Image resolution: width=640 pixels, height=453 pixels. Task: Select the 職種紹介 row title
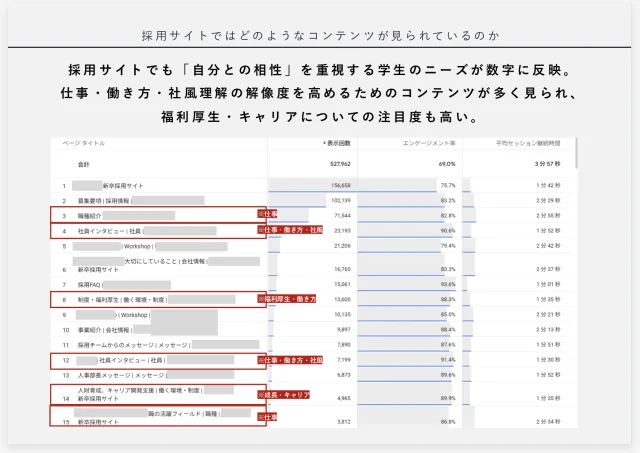pos(89,216)
